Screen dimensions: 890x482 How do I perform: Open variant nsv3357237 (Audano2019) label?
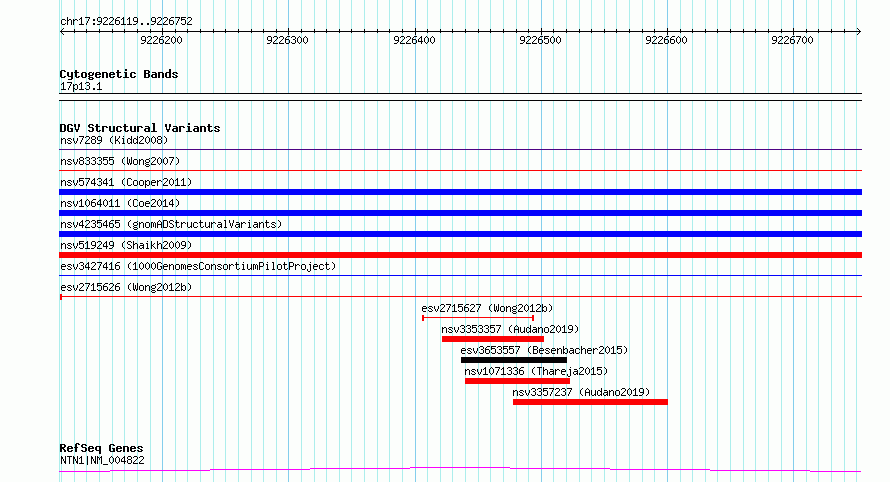pos(581,392)
